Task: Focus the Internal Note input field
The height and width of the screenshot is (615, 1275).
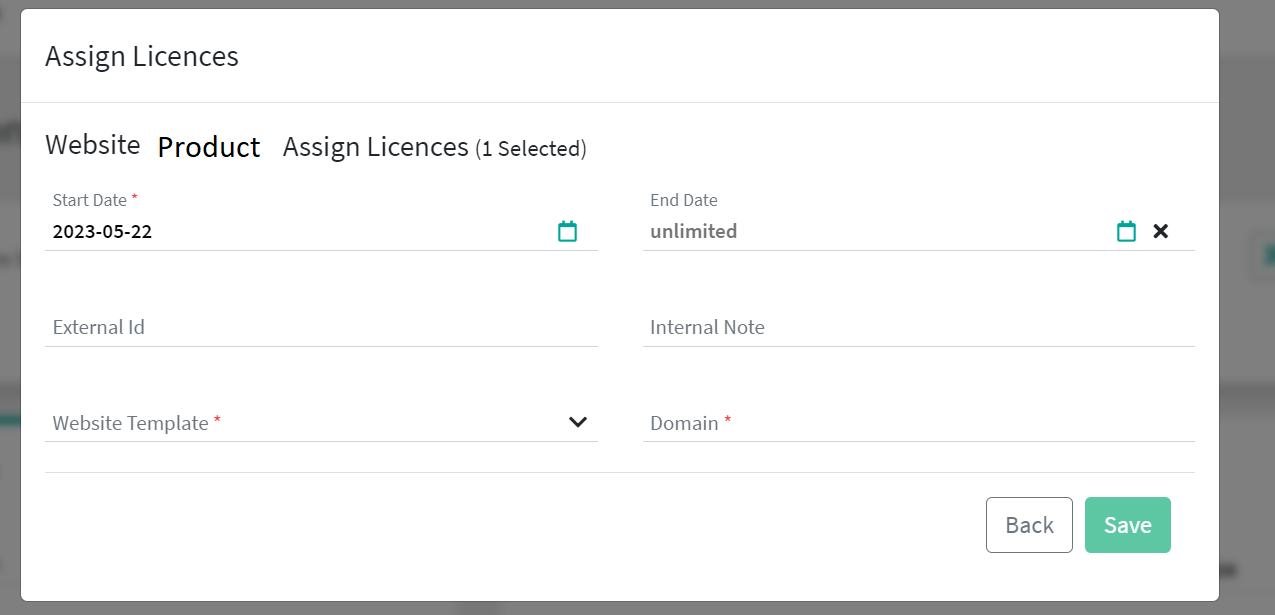Action: (x=918, y=327)
